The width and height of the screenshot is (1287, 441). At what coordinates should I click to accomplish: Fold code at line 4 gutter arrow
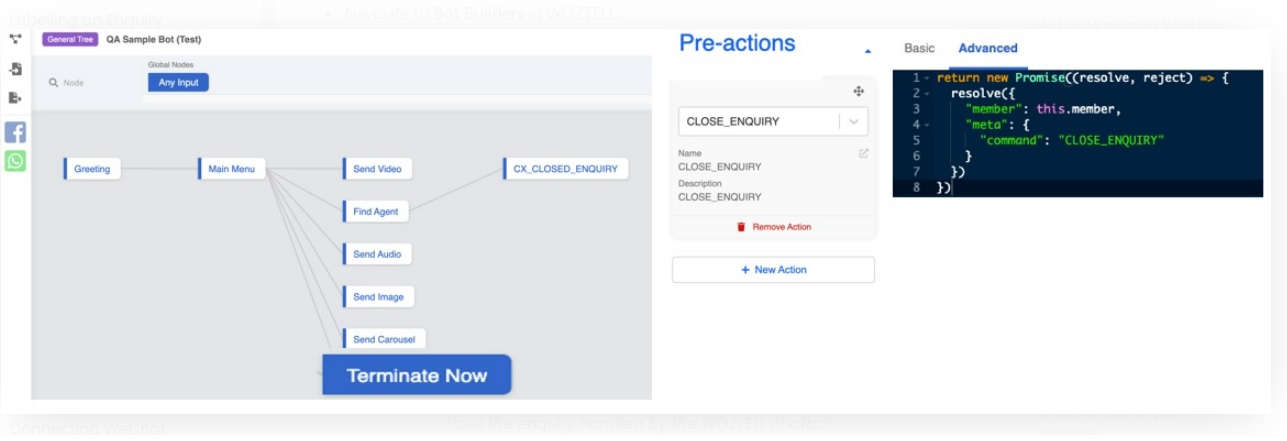pyautogui.click(x=927, y=125)
